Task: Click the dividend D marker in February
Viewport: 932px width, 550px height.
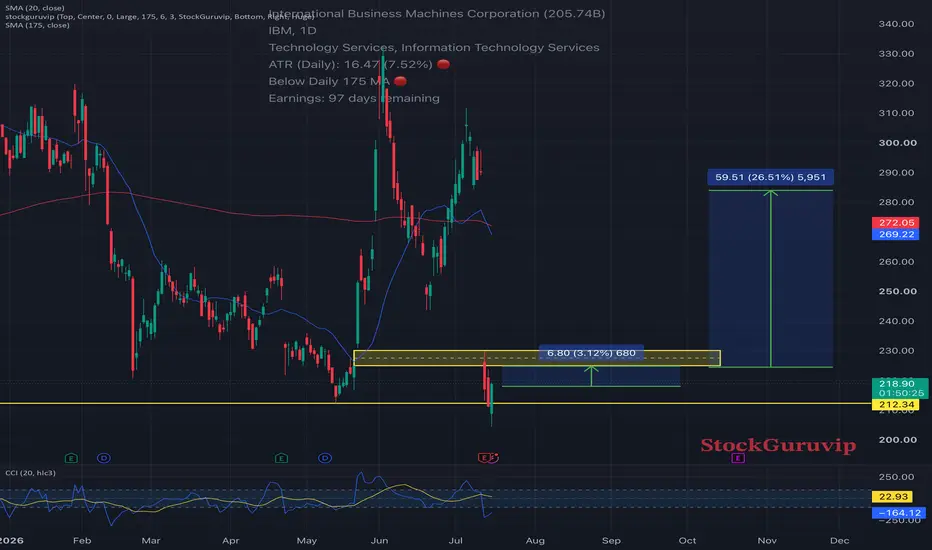Action: [104, 458]
